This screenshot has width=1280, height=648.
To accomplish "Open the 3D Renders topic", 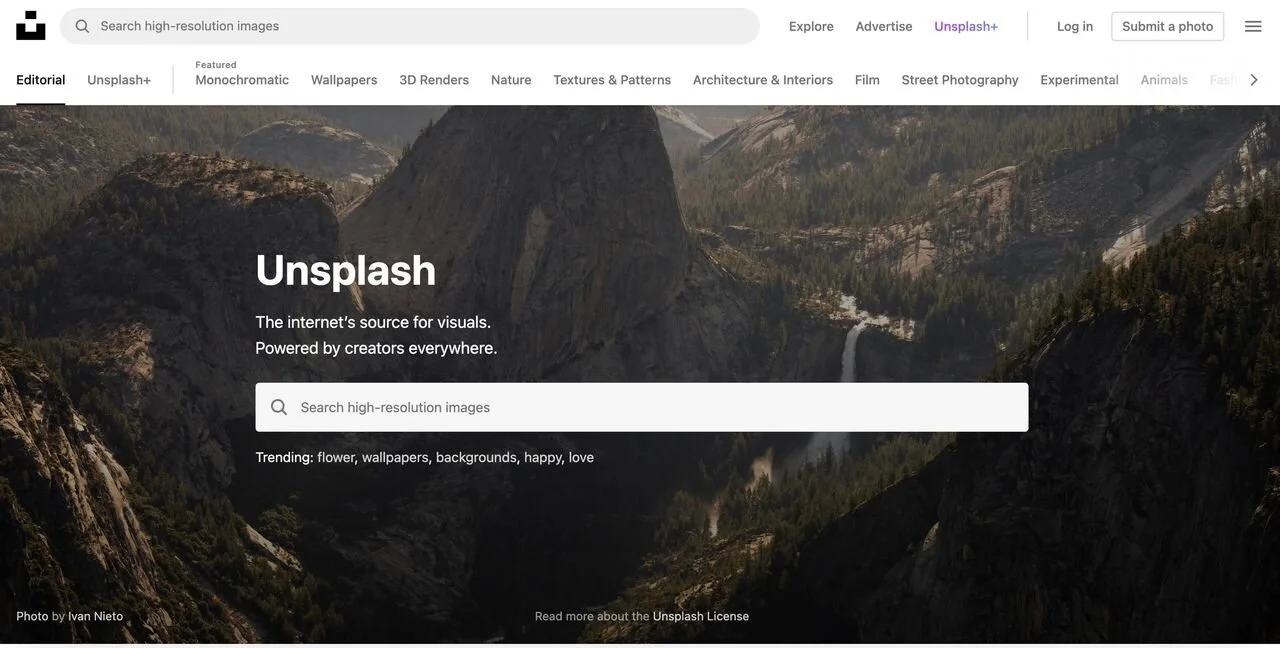I will [434, 80].
